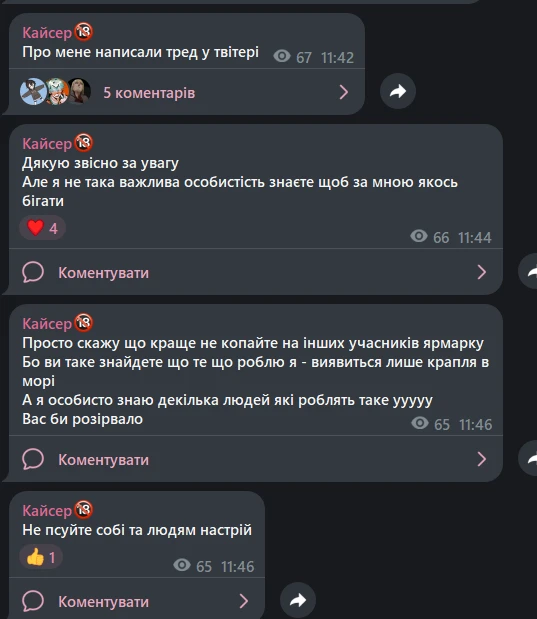537x619 pixels.
Task: Click views eye icon showing 67
Action: [x=282, y=56]
